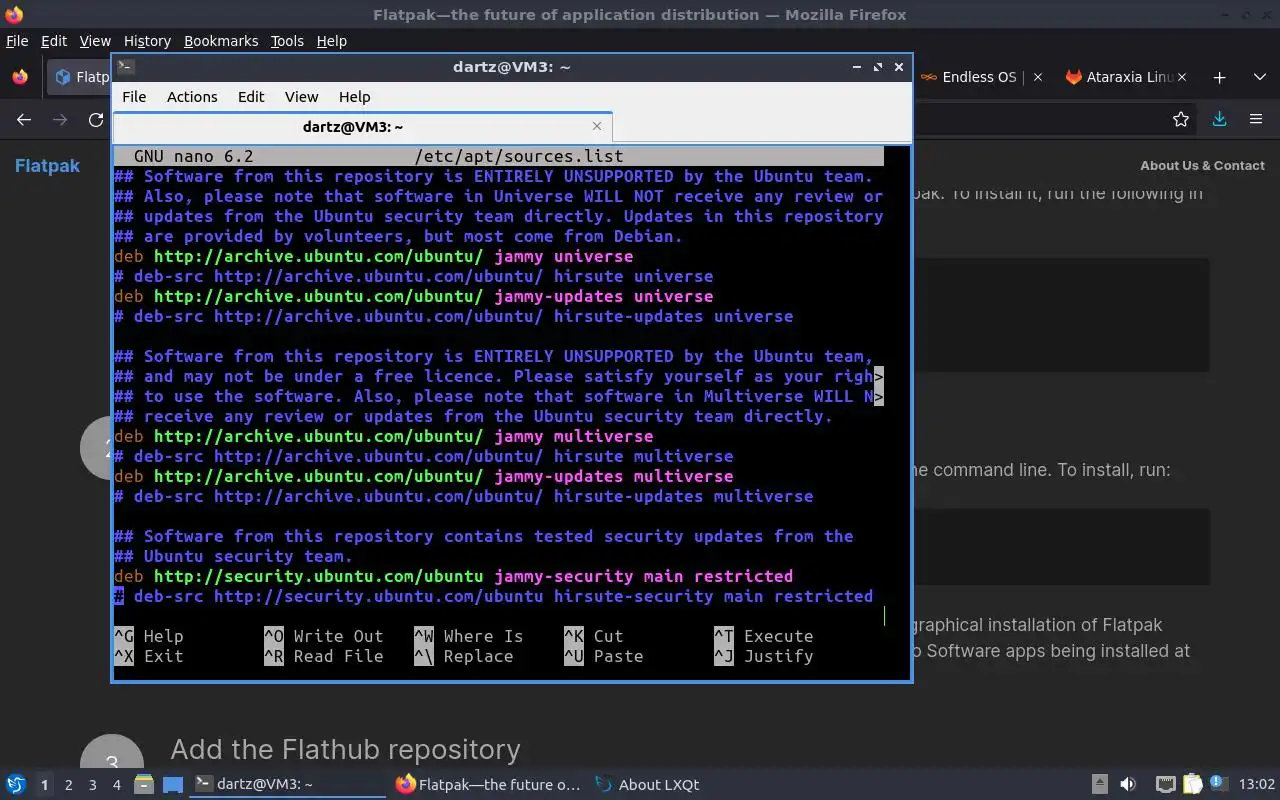Open the Firefox hamburger application menu
Image resolution: width=1280 pixels, height=800 pixels.
click(x=1256, y=120)
